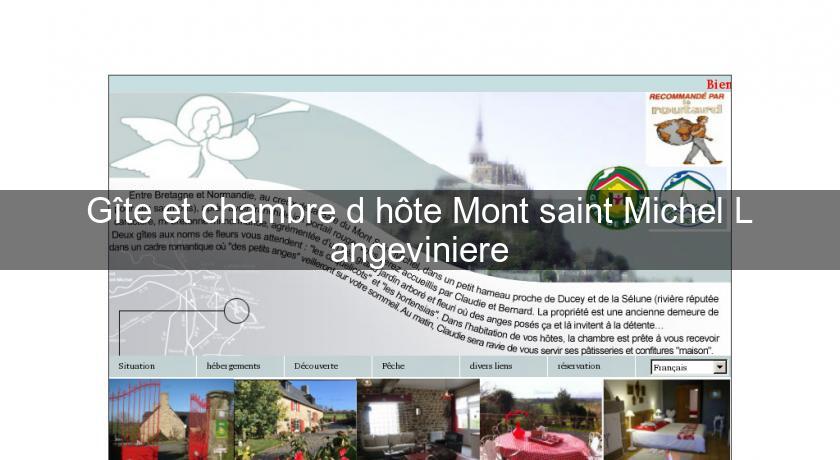Screen dimensions: 840x460
Task: Open the bedroom photo thumbnail
Action: click(x=667, y=420)
